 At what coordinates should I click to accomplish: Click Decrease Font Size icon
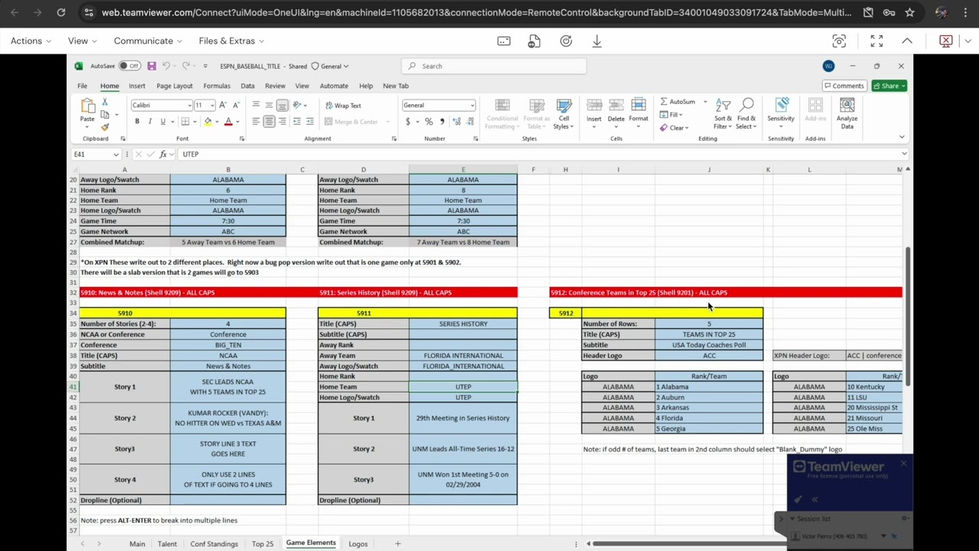236,105
